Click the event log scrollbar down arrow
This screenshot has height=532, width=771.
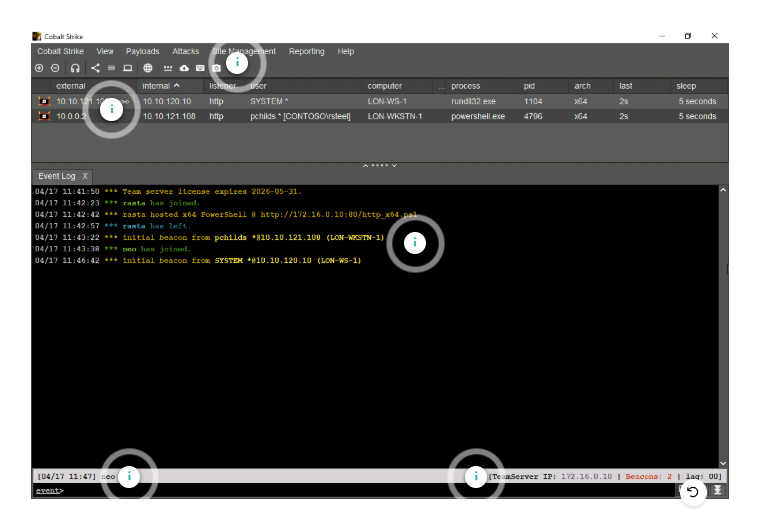[723, 463]
